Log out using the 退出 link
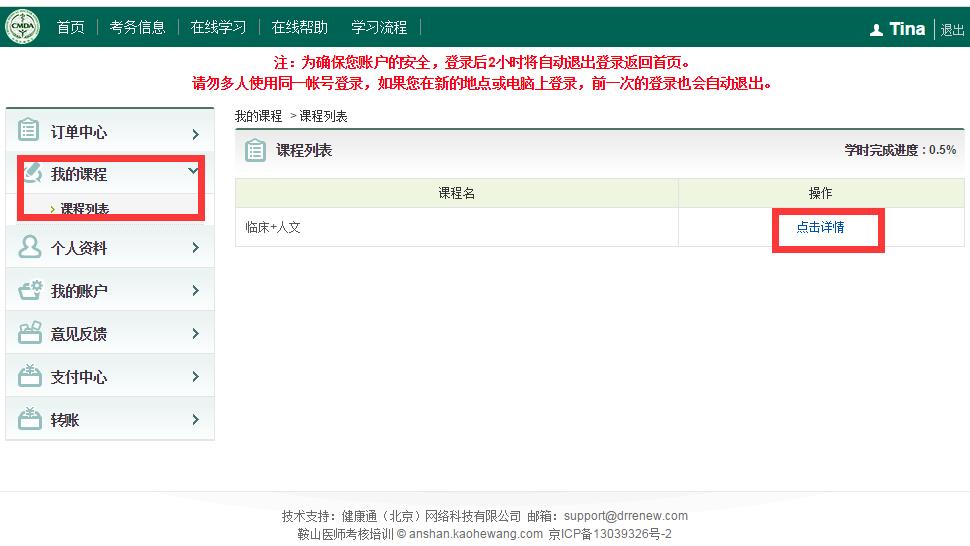 (x=952, y=30)
